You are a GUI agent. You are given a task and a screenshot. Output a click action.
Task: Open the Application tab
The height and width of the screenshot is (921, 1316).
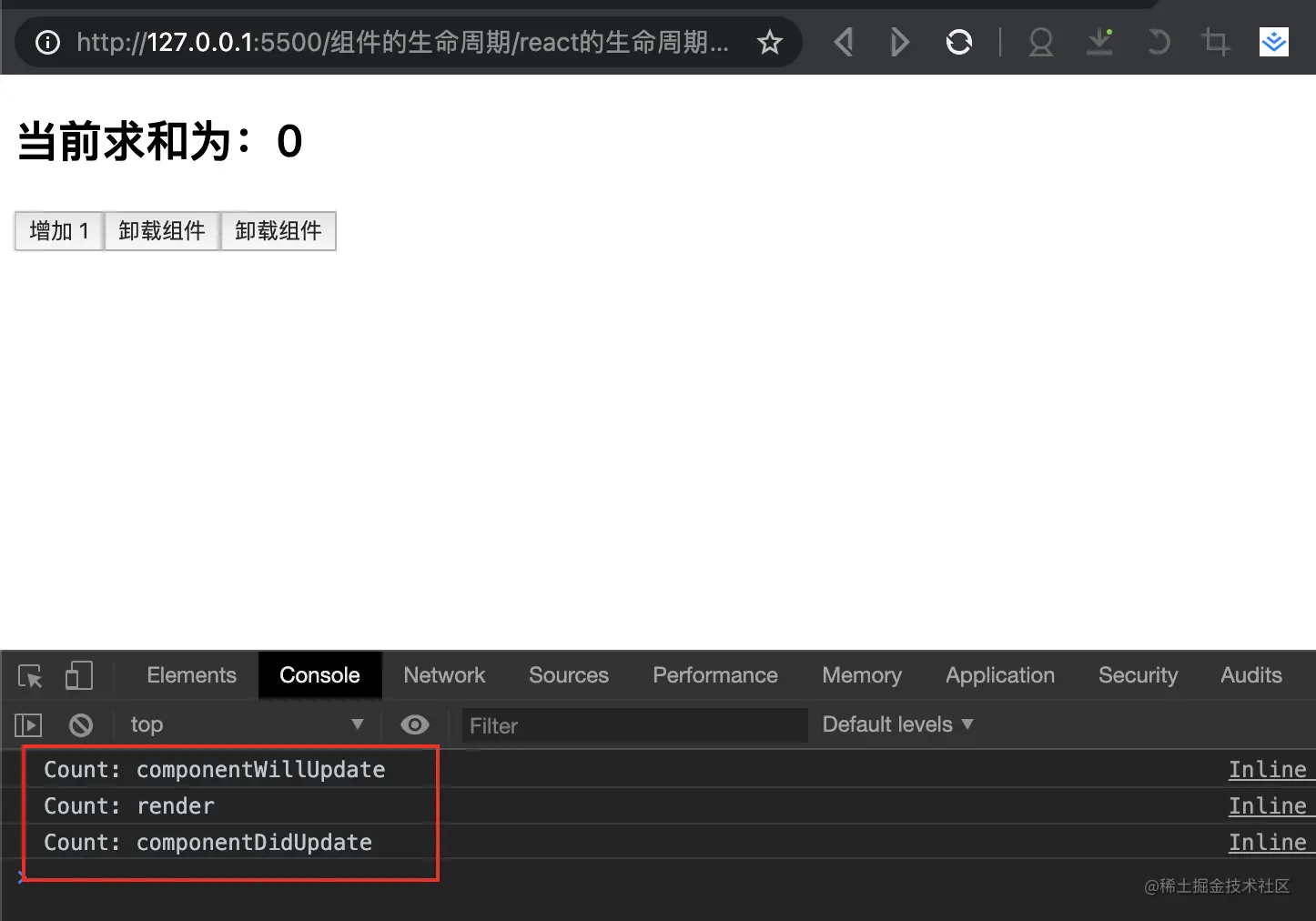pyautogui.click(x=1000, y=675)
